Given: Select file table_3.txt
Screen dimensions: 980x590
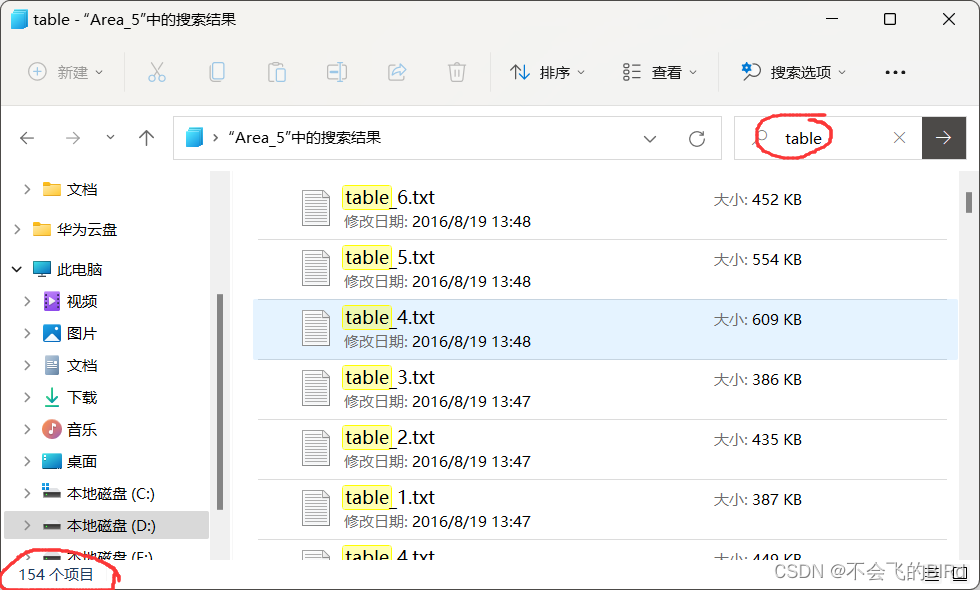Looking at the screenshot, I should coord(602,389).
